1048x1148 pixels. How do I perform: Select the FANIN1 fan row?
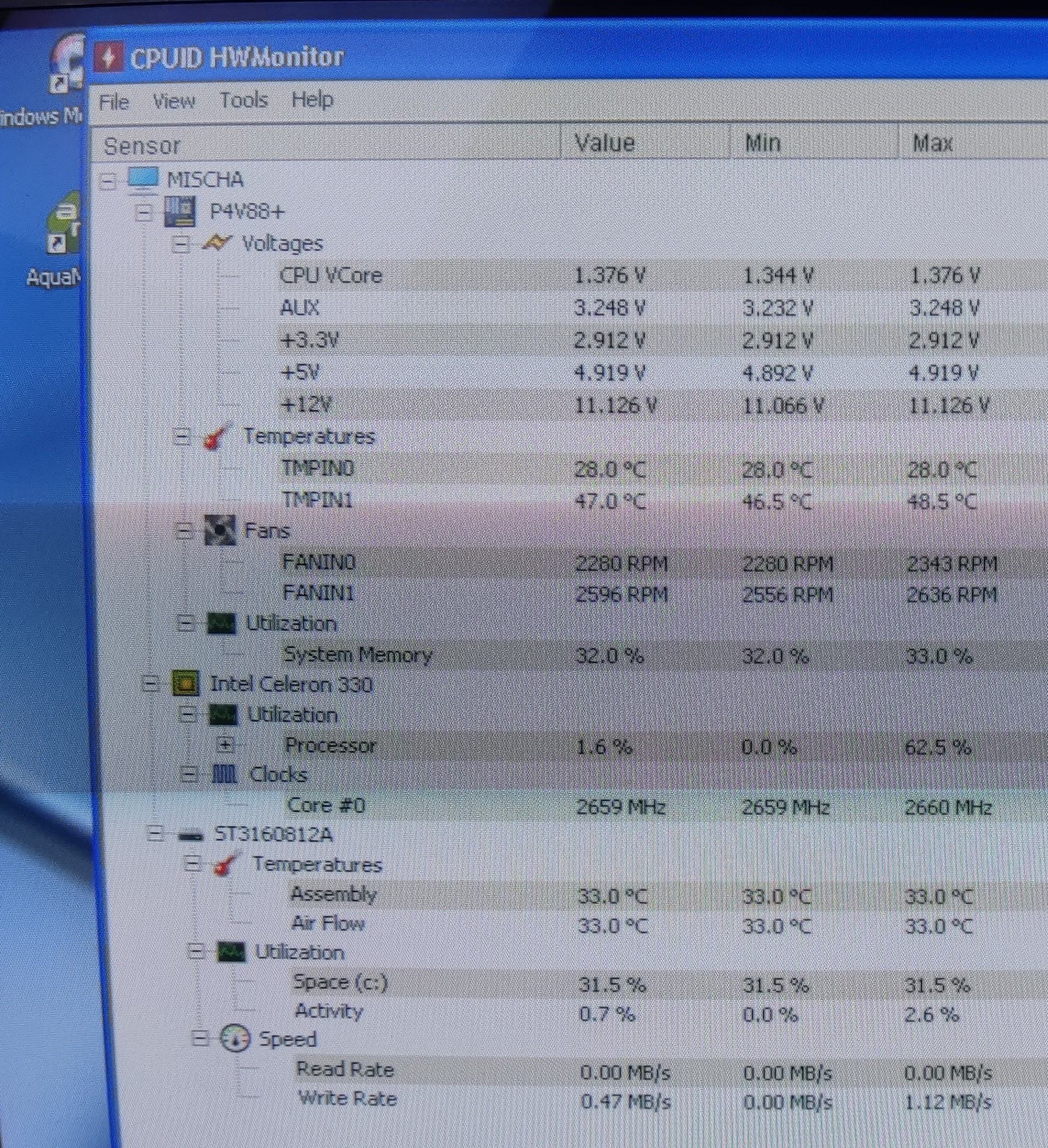pyautogui.click(x=319, y=593)
